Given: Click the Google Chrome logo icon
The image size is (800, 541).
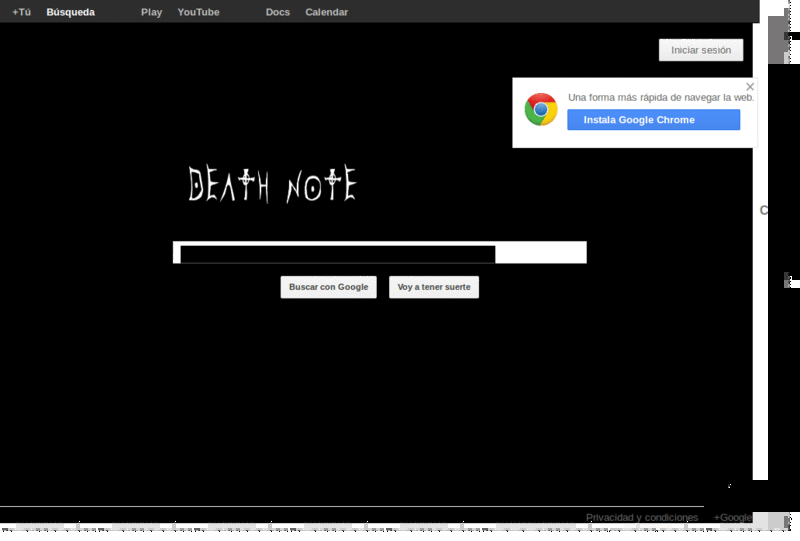Looking at the screenshot, I should click(541, 109).
